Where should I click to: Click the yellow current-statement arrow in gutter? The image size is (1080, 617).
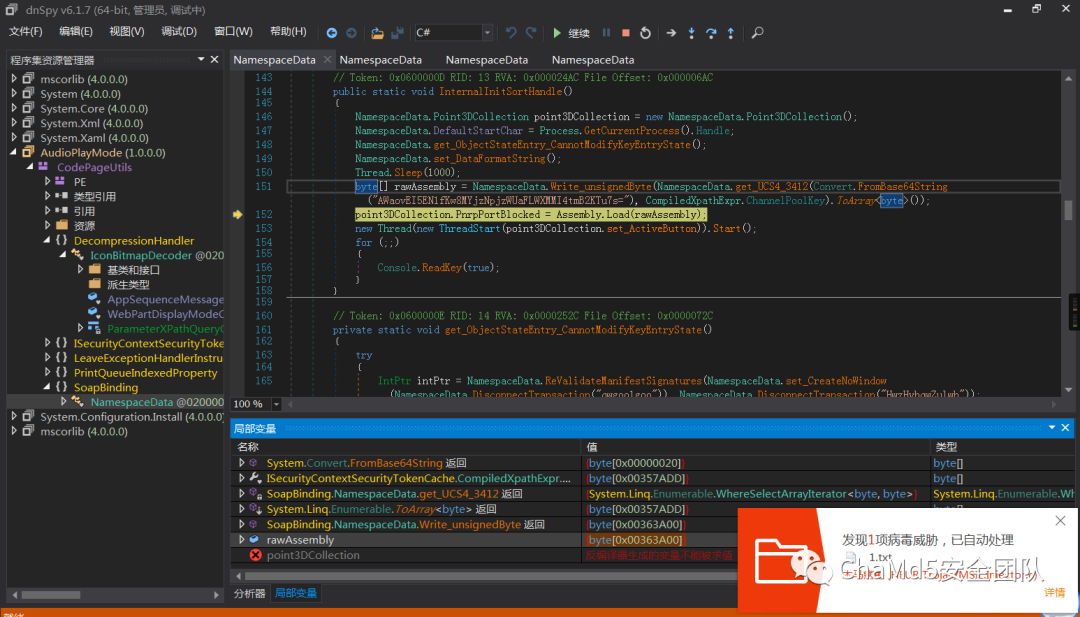pos(238,215)
